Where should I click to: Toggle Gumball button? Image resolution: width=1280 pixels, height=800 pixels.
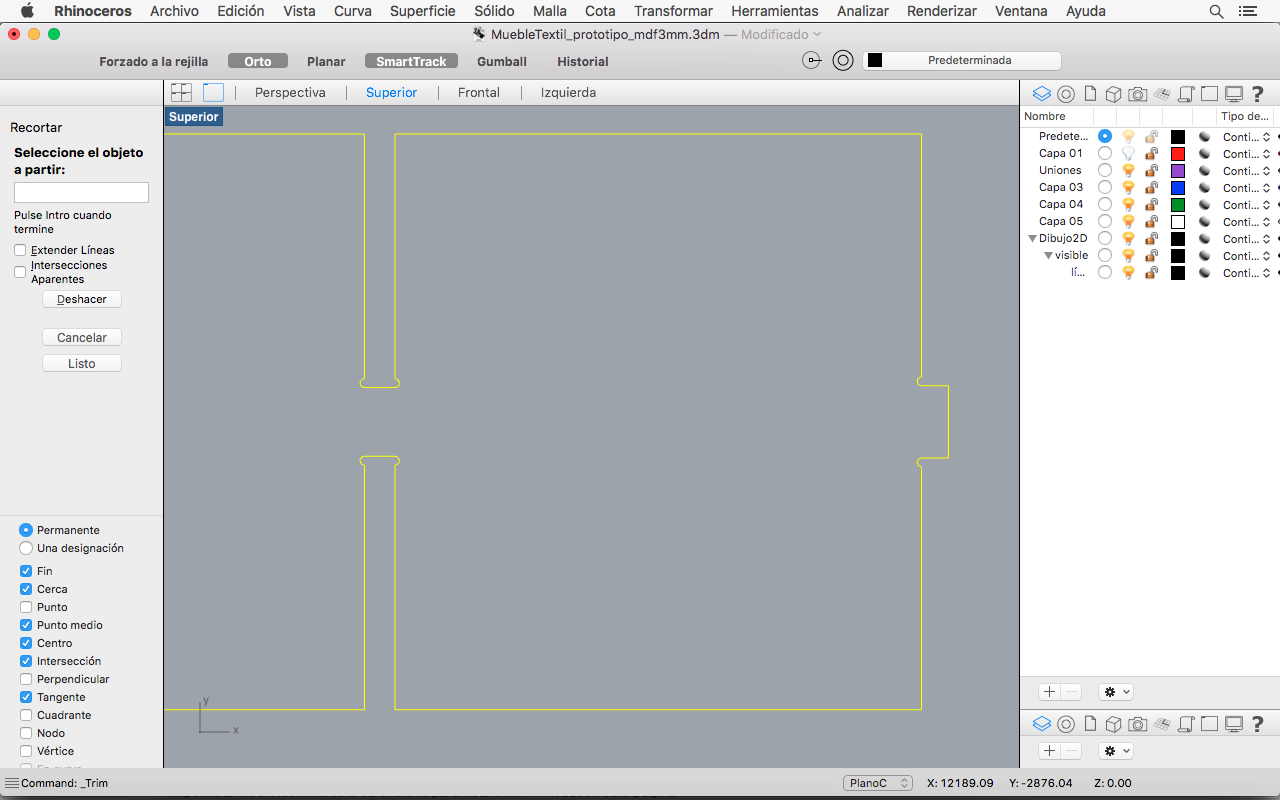(502, 61)
